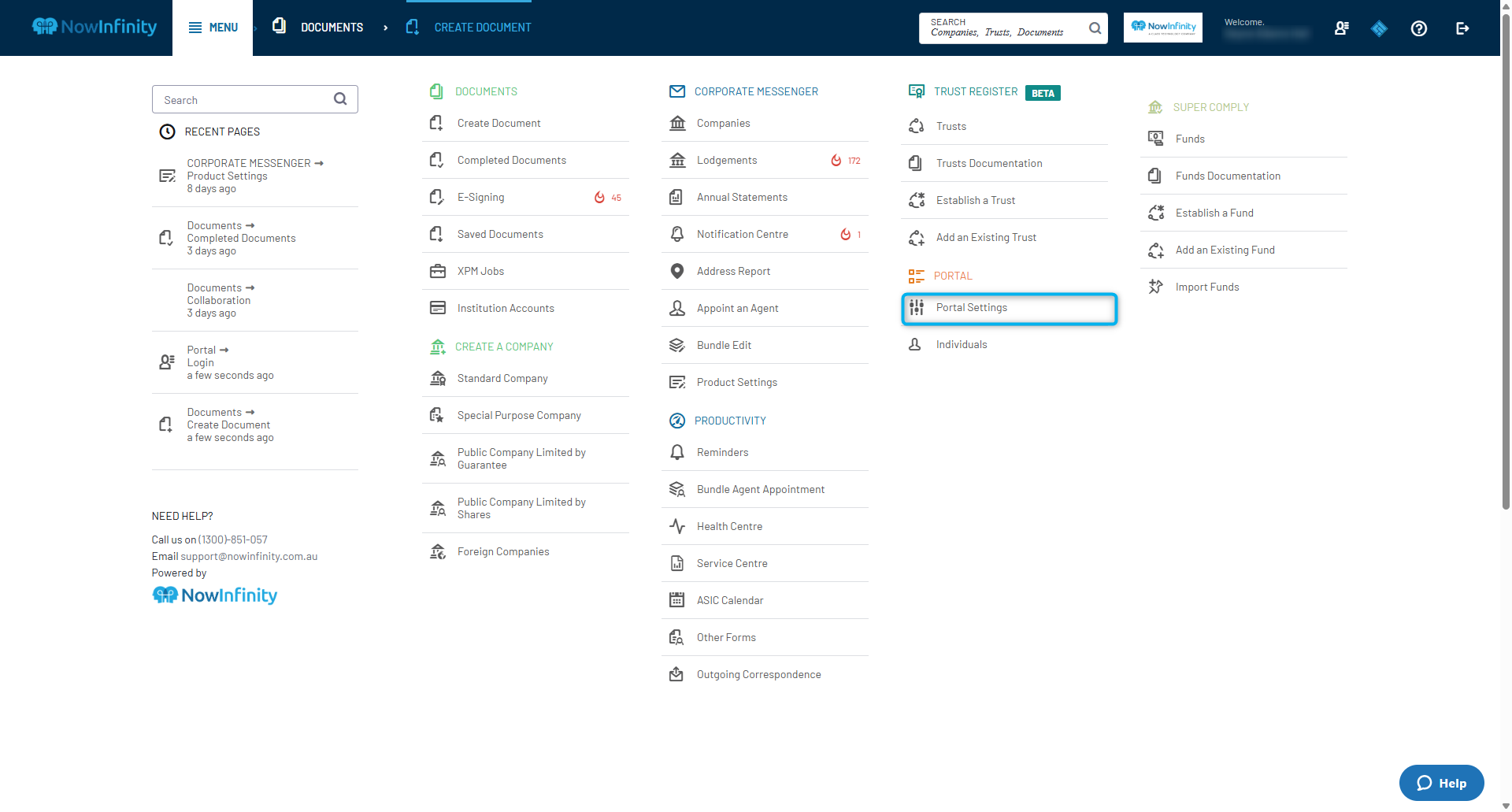Click the logout icon in header
This screenshot has width=1512, height=812.
1462,28
